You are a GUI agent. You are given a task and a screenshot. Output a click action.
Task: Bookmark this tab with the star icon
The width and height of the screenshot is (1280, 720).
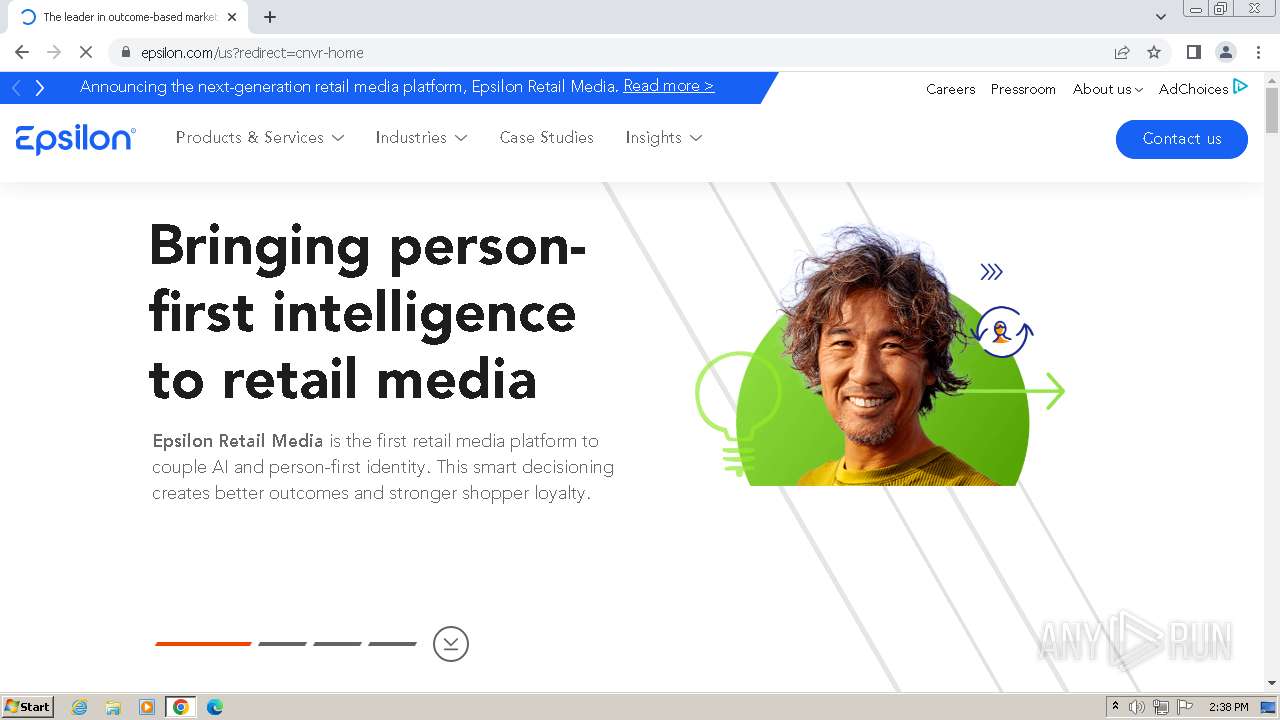[x=1154, y=52]
